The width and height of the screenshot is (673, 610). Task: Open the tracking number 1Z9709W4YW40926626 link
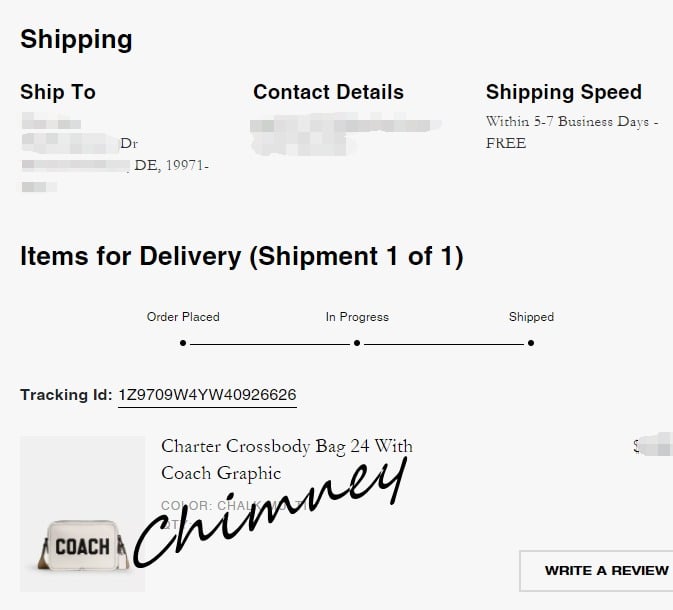click(x=207, y=395)
